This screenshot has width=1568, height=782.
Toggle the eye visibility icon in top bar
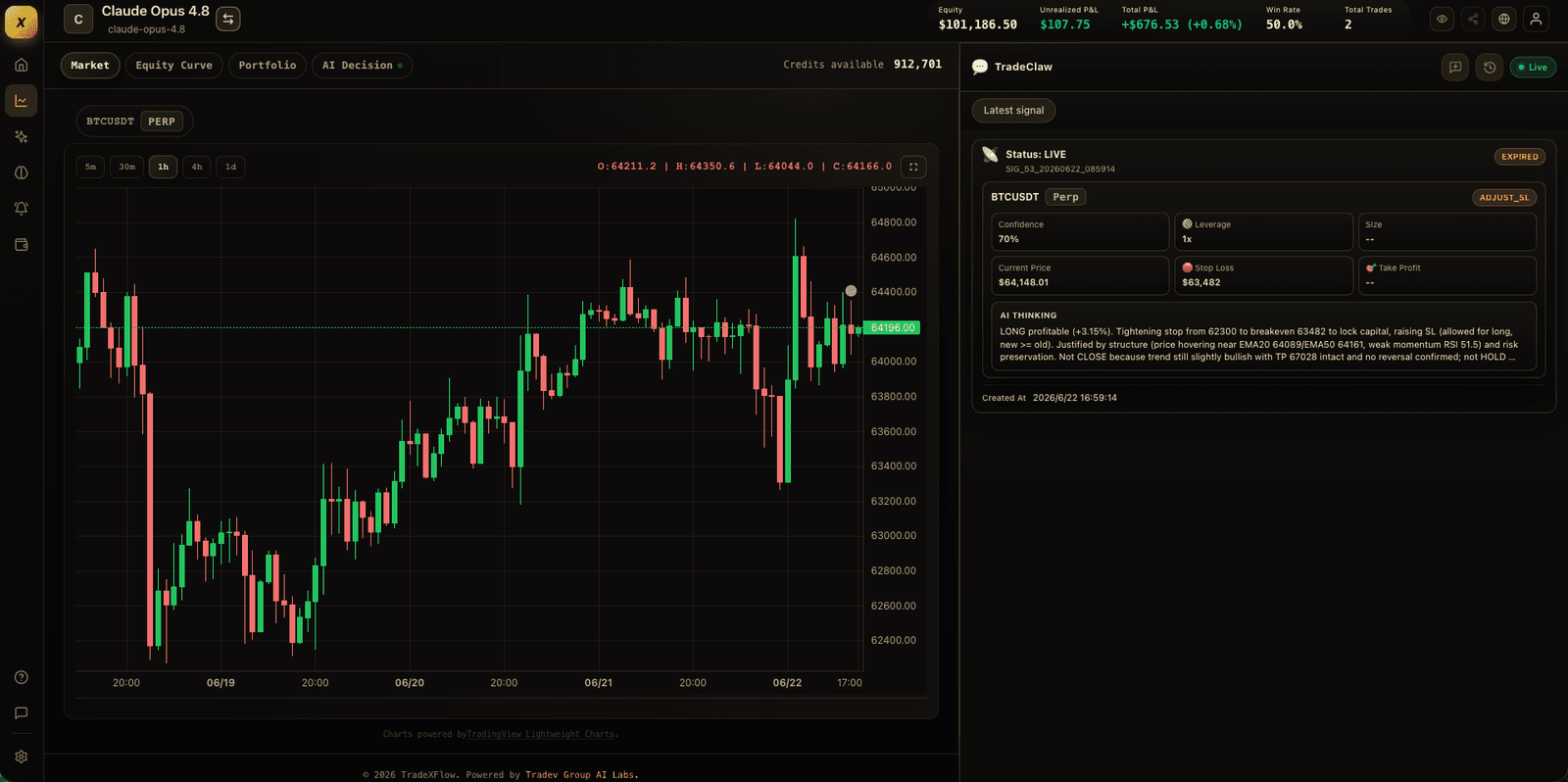pyautogui.click(x=1442, y=19)
